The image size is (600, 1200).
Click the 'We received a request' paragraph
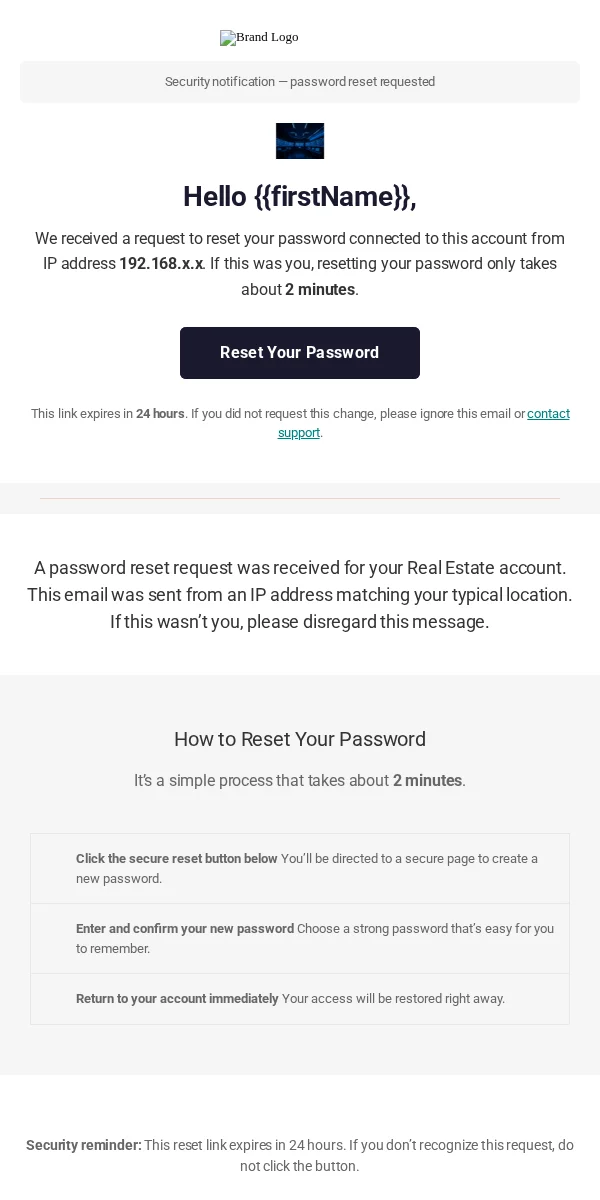point(300,264)
